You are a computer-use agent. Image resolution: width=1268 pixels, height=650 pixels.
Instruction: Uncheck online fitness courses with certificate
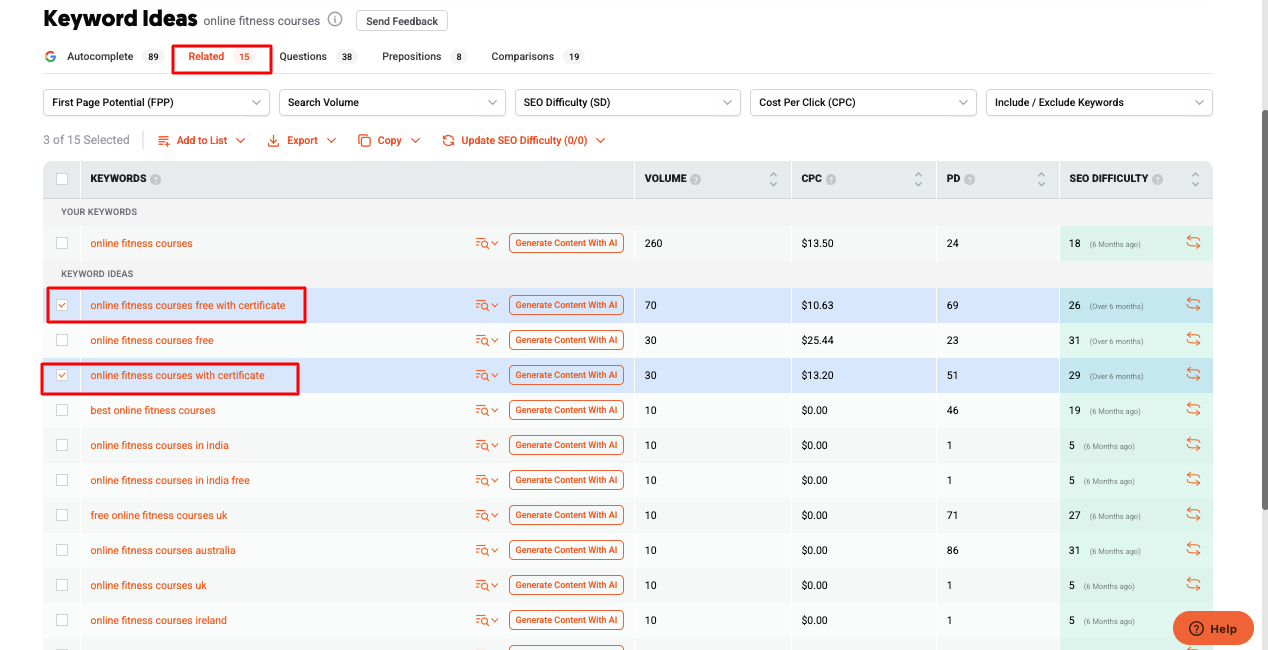pos(62,375)
